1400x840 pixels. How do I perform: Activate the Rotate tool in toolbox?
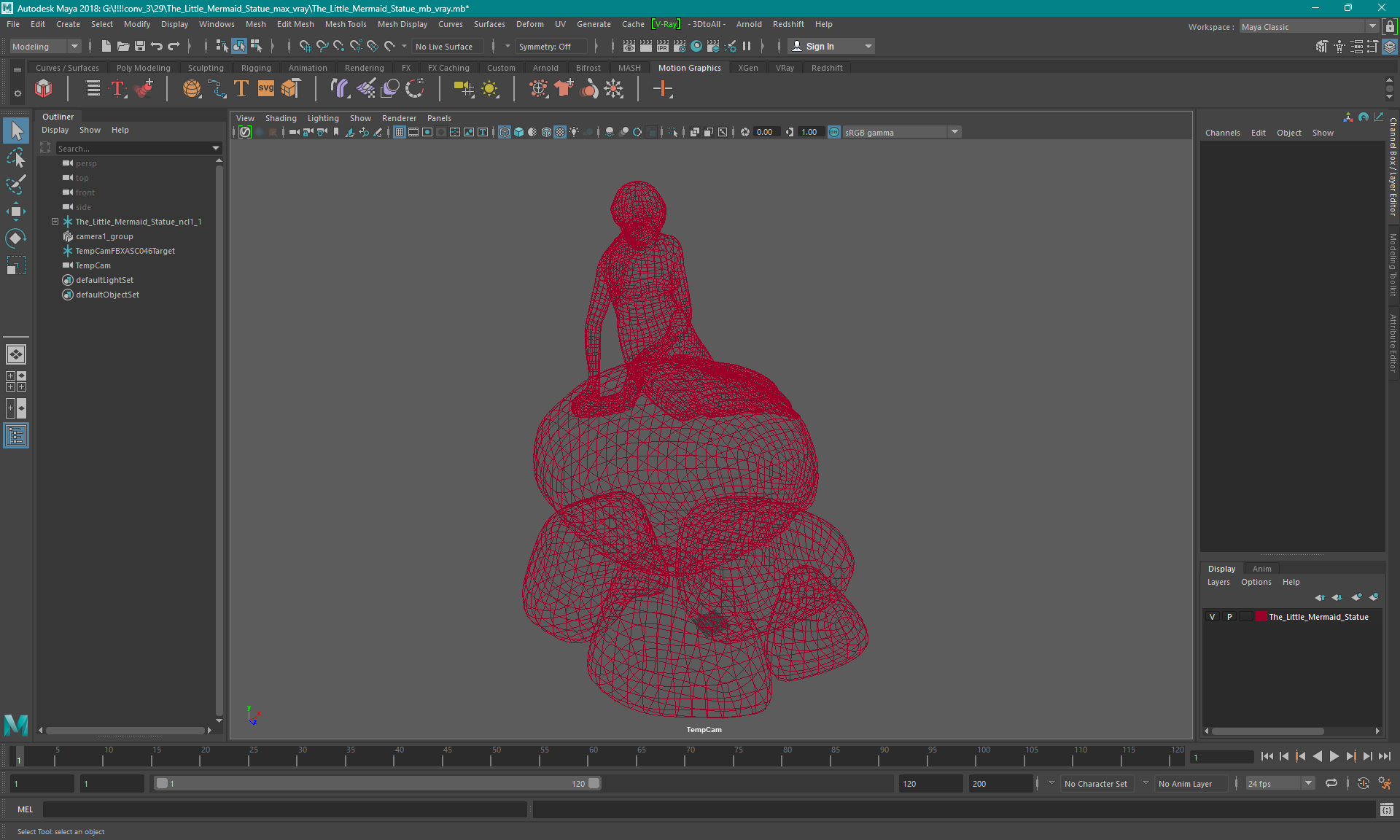[16, 238]
